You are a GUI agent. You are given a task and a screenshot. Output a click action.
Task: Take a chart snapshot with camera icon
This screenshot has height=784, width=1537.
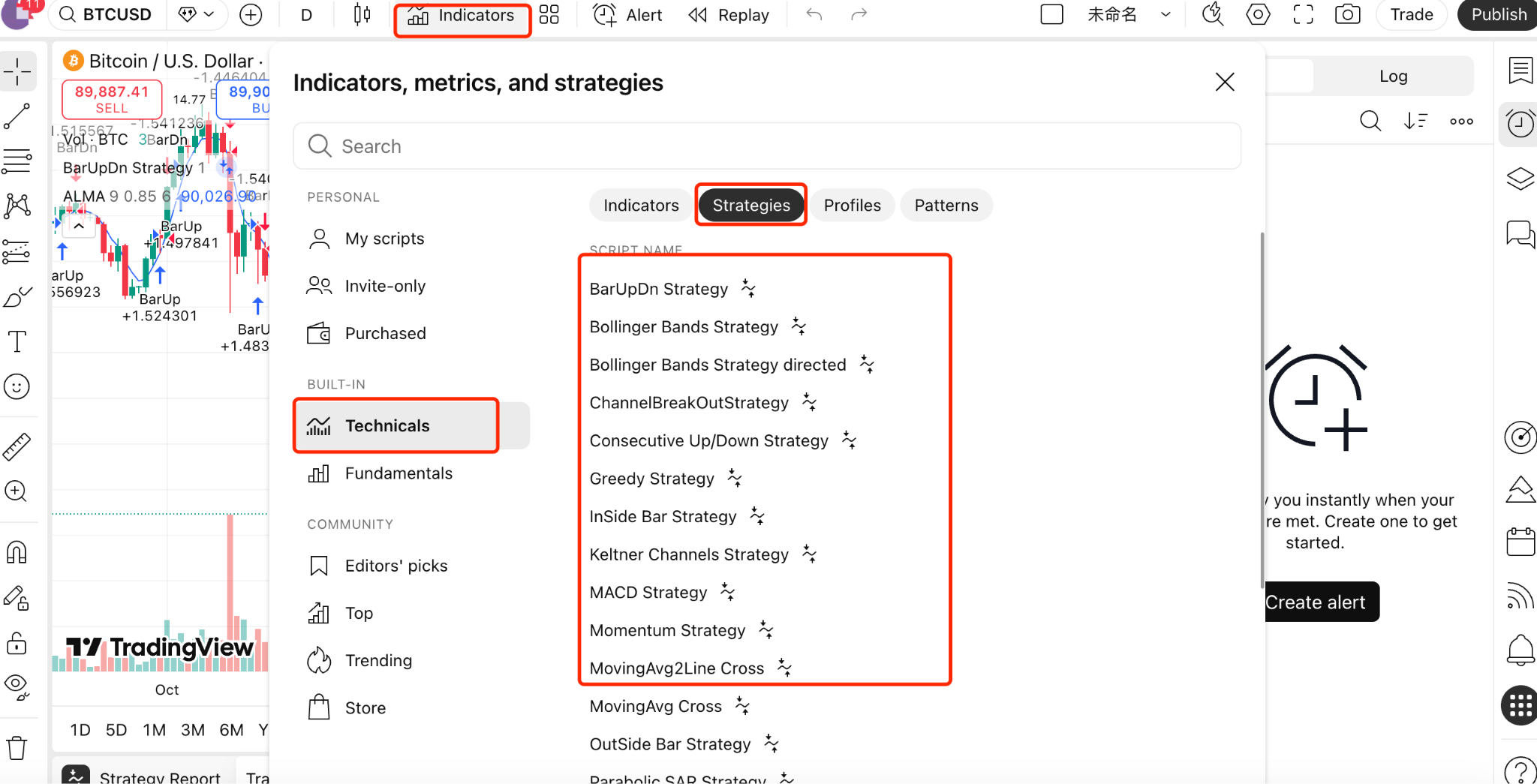click(1348, 15)
